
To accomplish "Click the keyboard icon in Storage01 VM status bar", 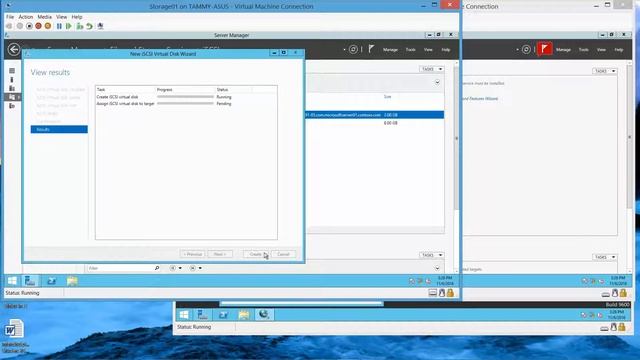I will pos(433,293).
